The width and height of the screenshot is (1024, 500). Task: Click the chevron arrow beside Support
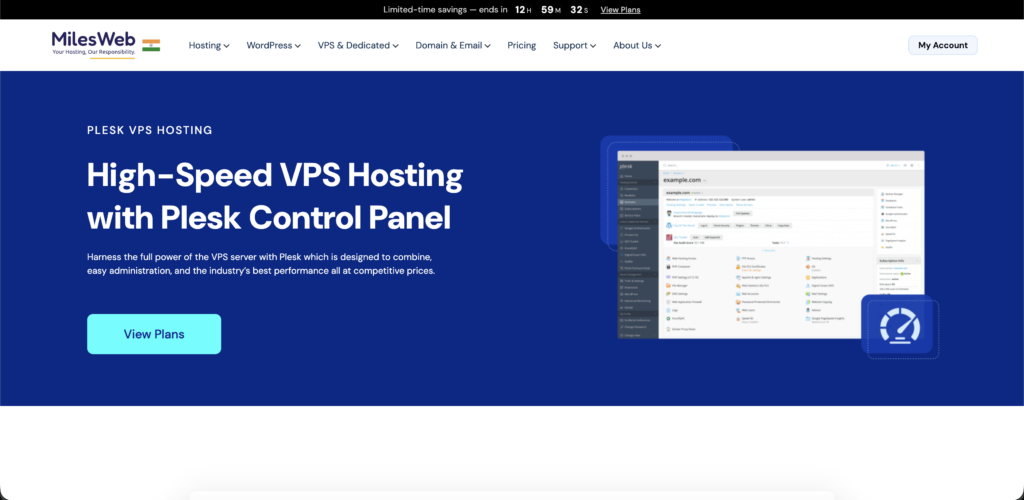tap(593, 46)
